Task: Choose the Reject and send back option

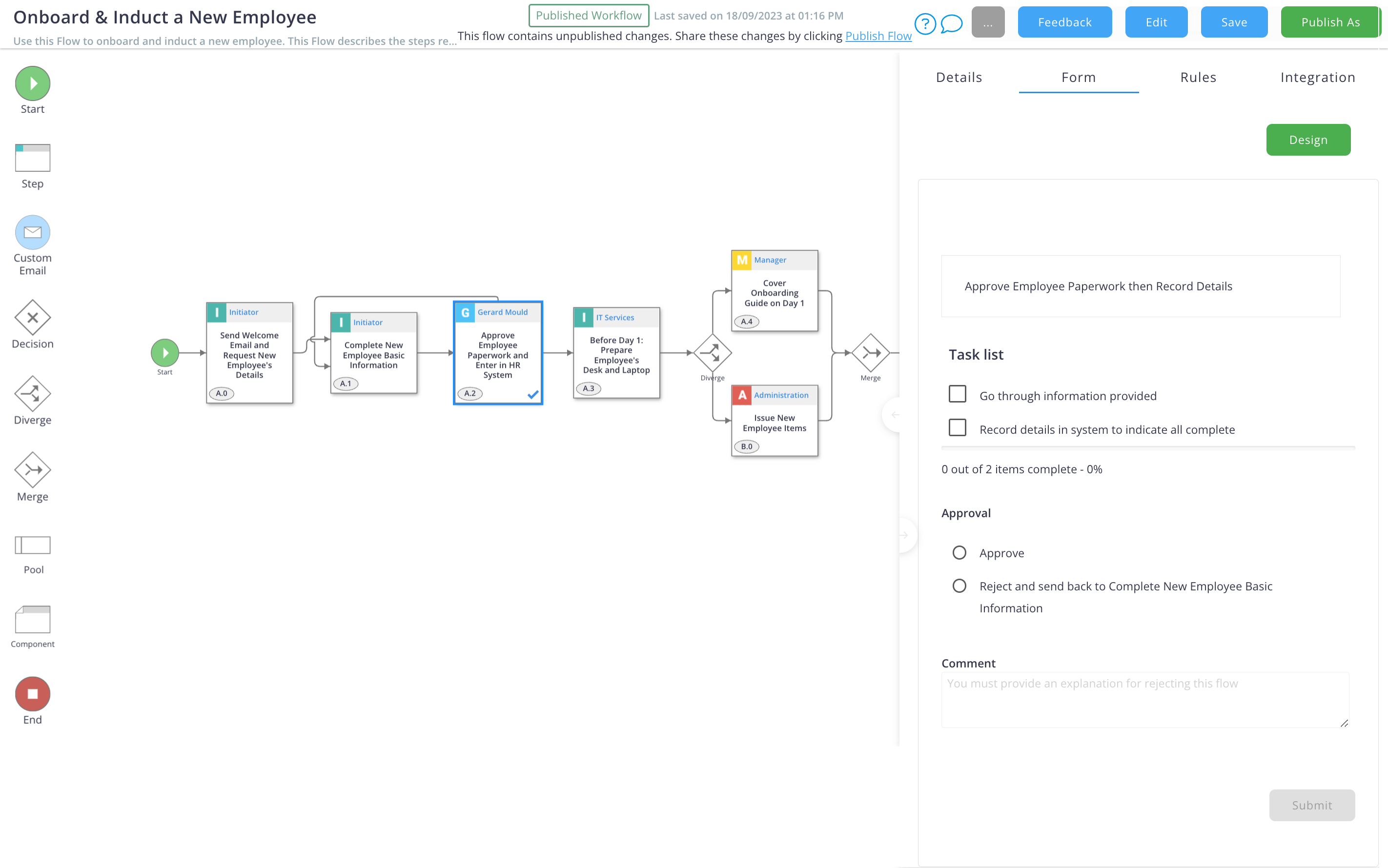Action: (959, 586)
